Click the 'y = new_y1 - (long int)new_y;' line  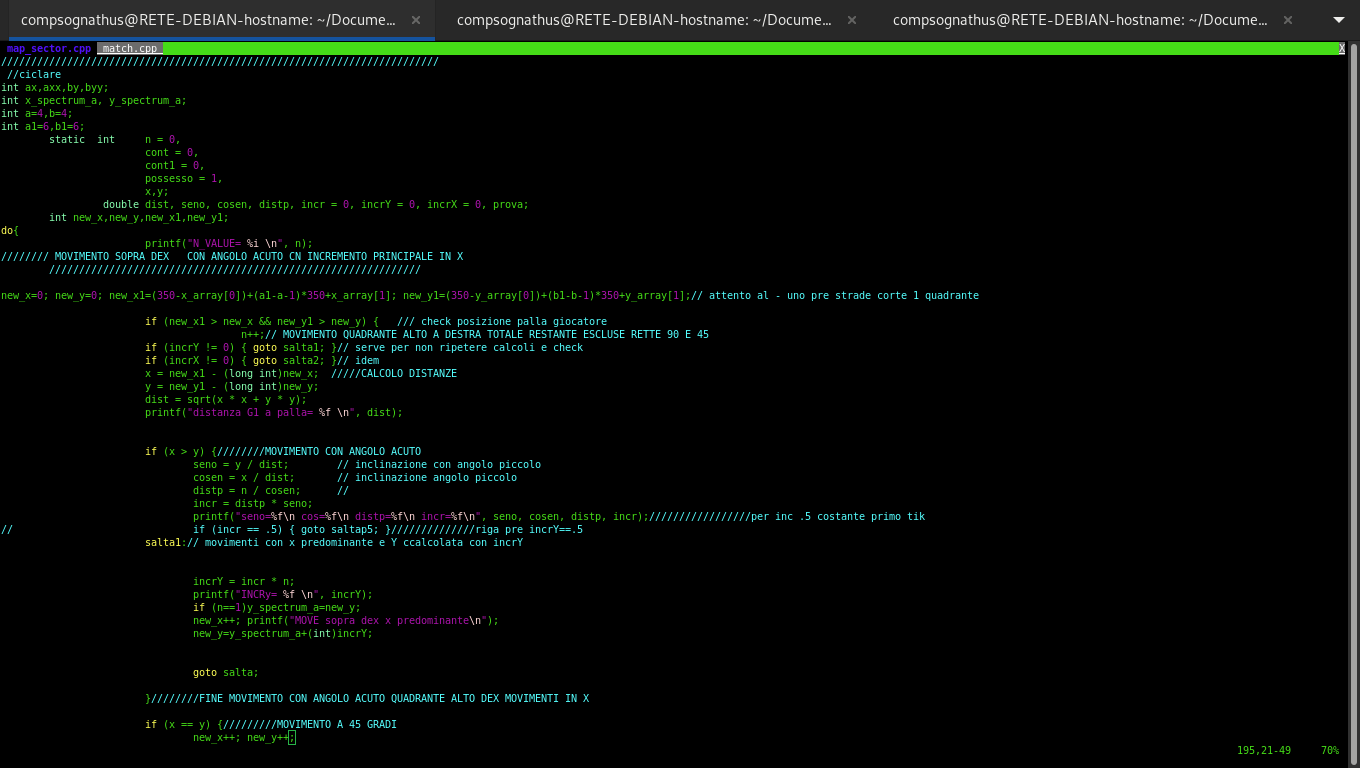click(232, 386)
